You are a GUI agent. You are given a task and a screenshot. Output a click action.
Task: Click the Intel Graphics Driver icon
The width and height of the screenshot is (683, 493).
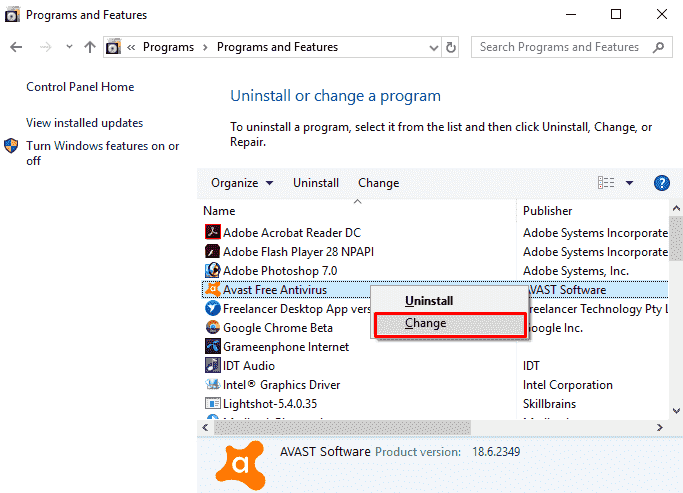pos(213,384)
